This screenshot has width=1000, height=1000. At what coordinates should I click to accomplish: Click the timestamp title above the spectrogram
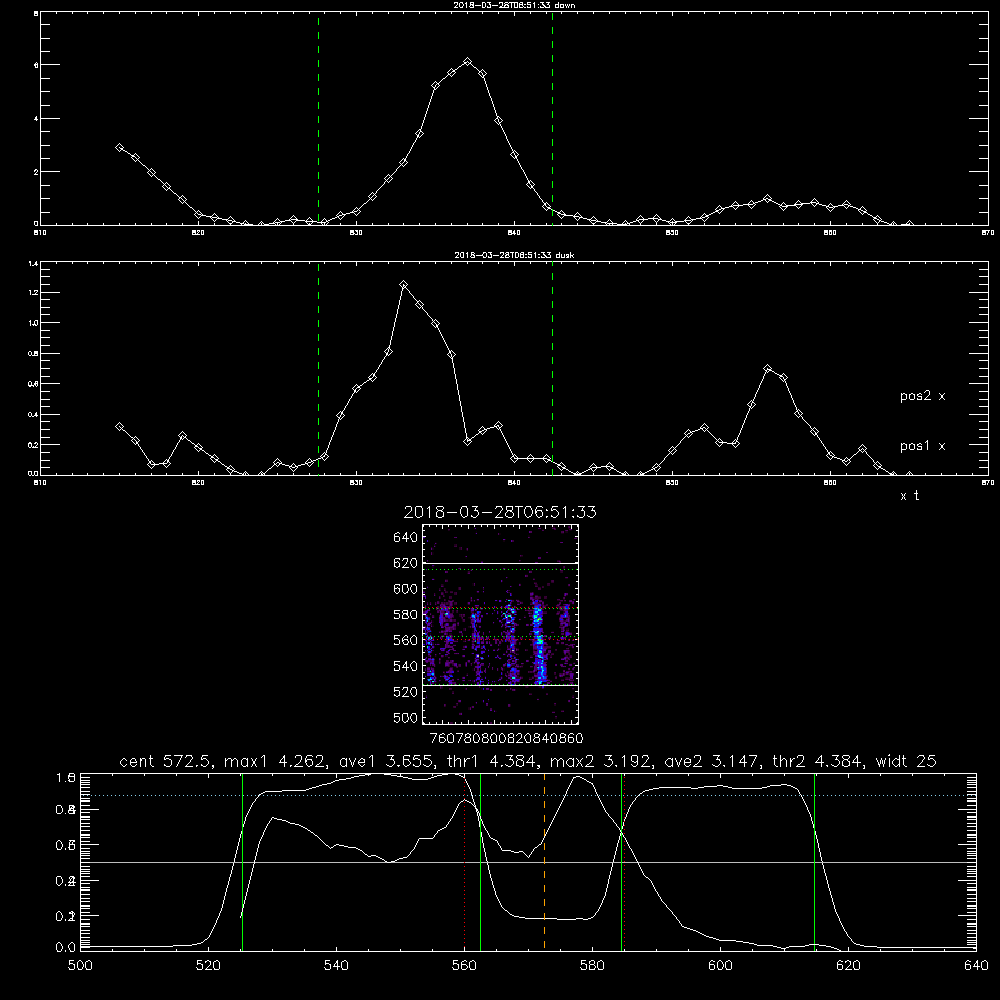[500, 512]
